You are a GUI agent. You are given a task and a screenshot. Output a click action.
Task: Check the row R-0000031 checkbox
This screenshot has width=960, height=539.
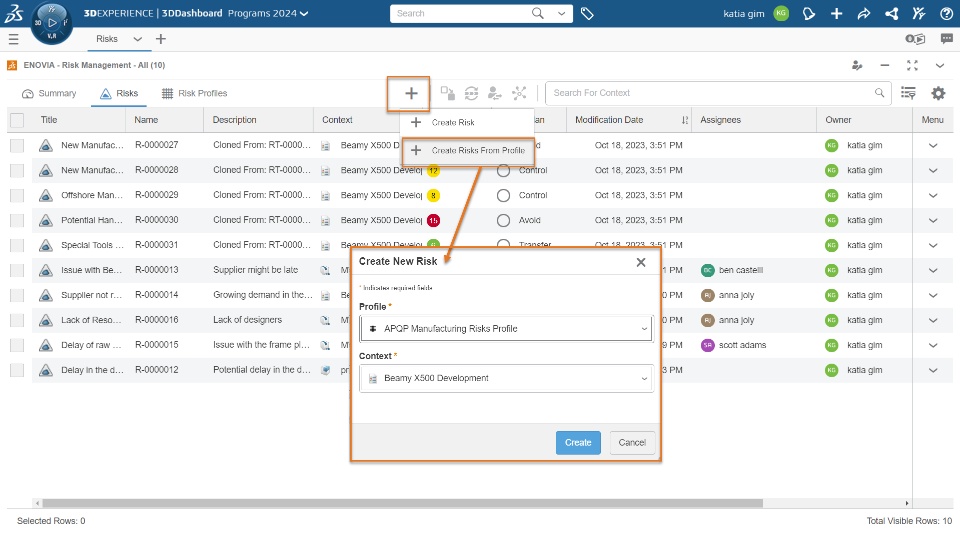pos(17,245)
